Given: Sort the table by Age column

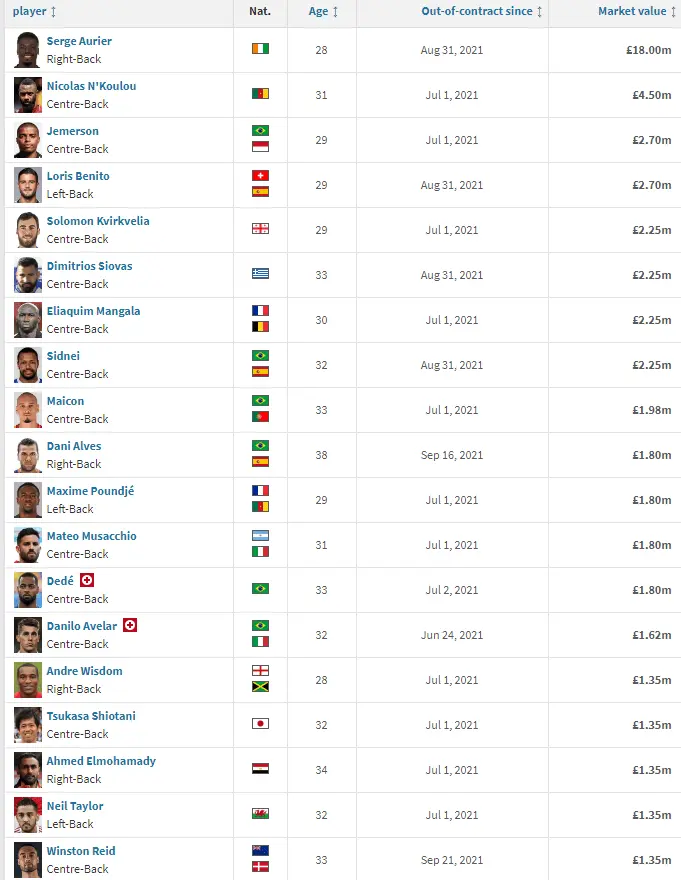Looking at the screenshot, I should (x=322, y=11).
